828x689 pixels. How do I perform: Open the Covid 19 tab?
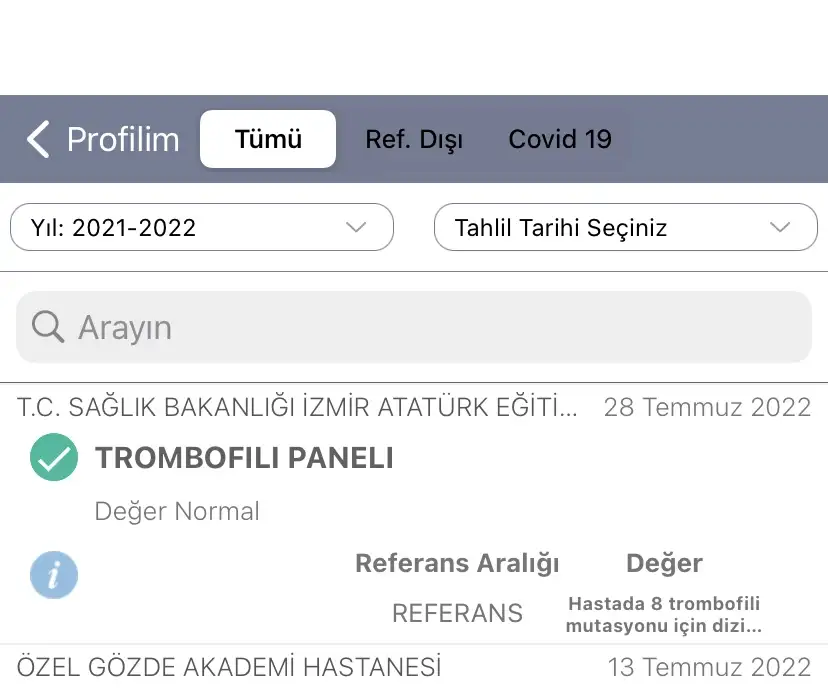[x=560, y=139]
